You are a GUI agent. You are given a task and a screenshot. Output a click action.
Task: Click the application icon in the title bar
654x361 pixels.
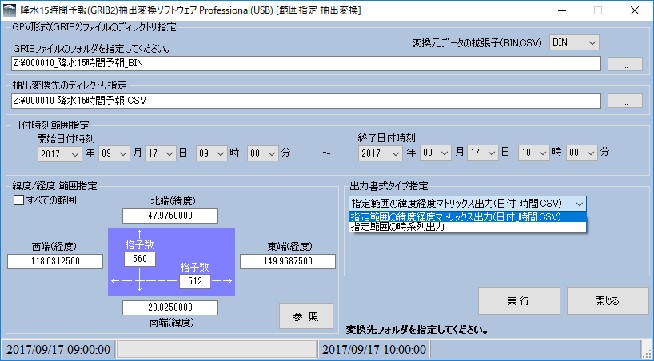(9, 10)
